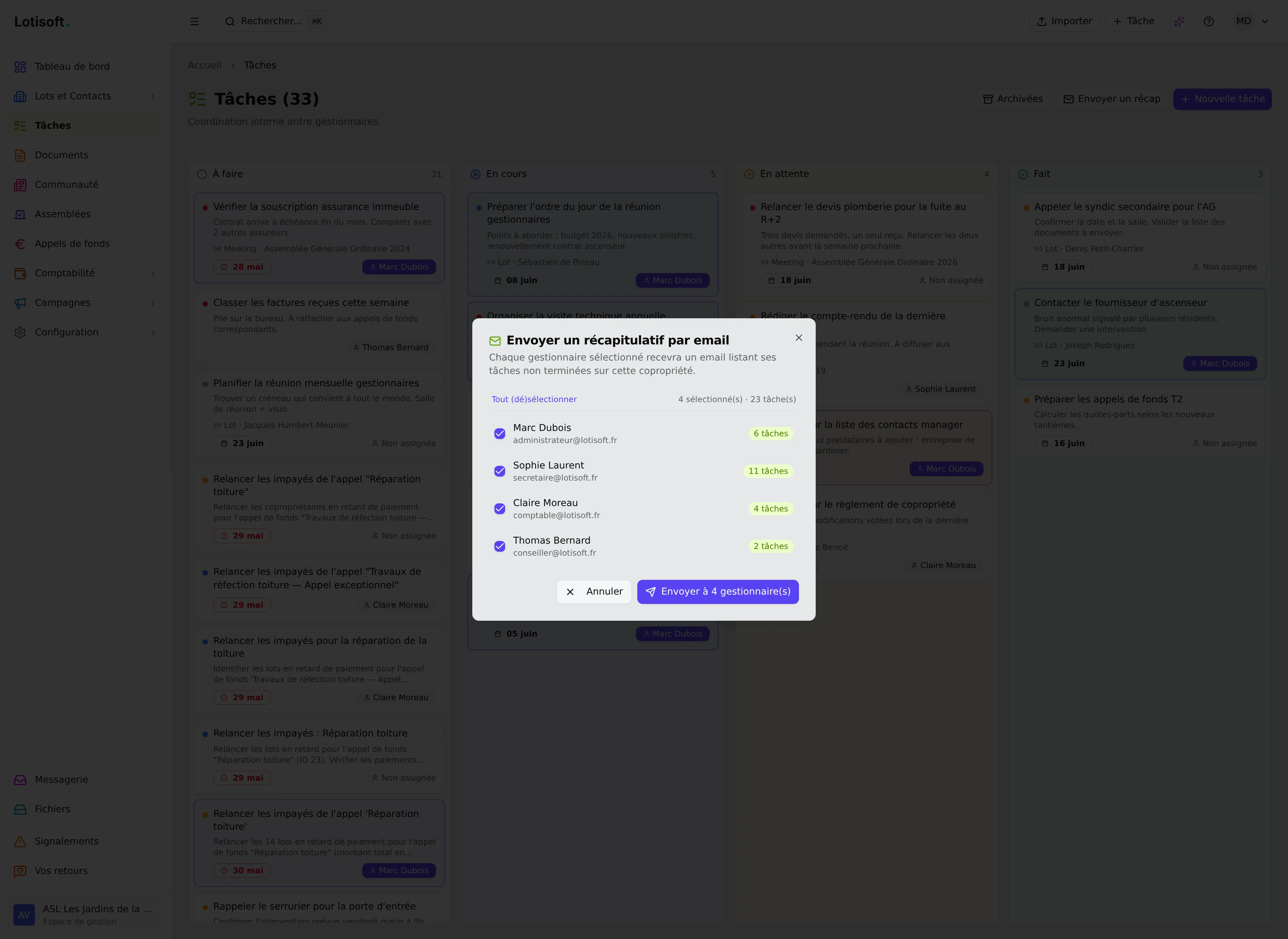Cancel the email recap dialog

[593, 592]
